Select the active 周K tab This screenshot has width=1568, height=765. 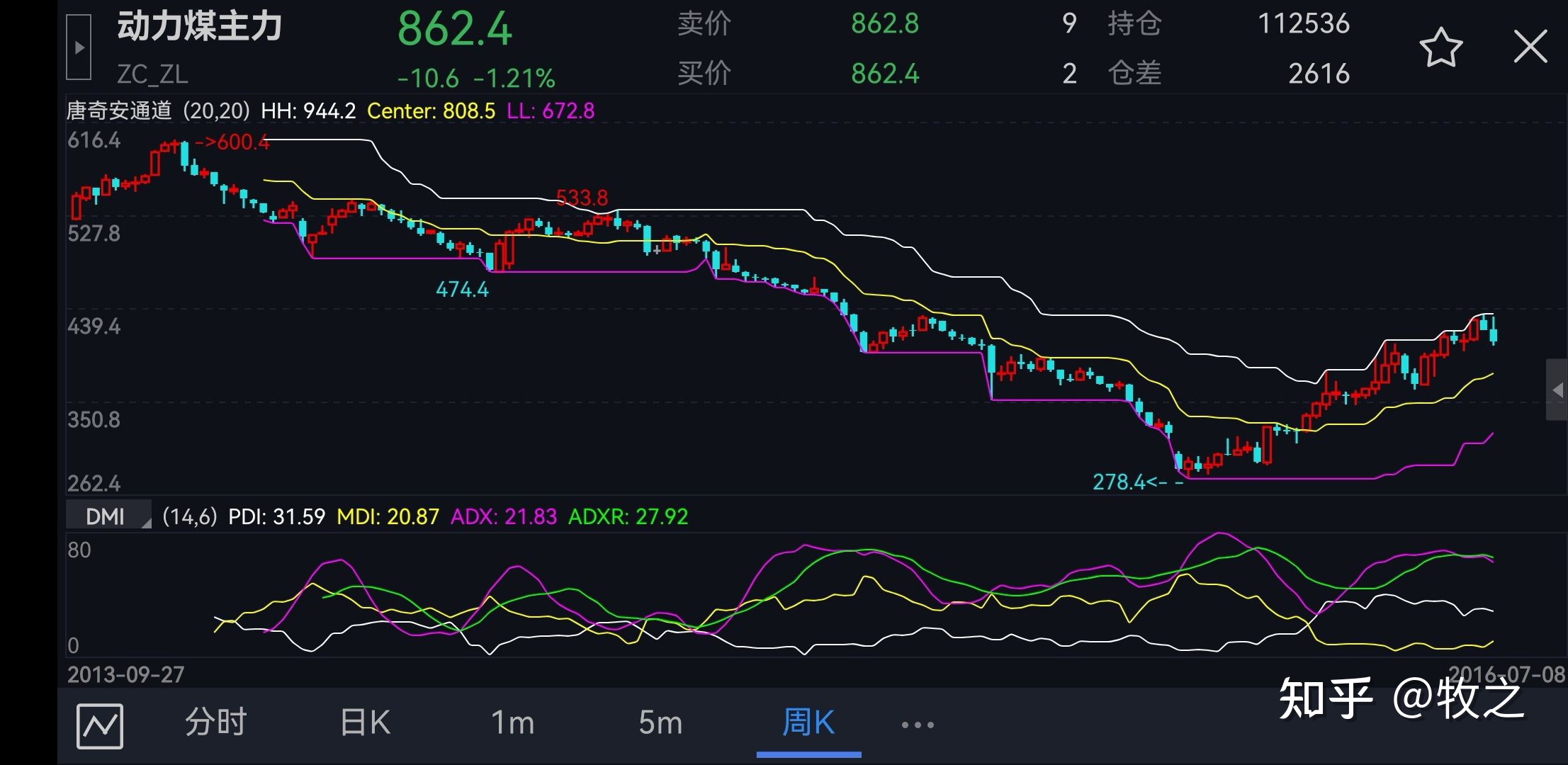pyautogui.click(x=808, y=722)
